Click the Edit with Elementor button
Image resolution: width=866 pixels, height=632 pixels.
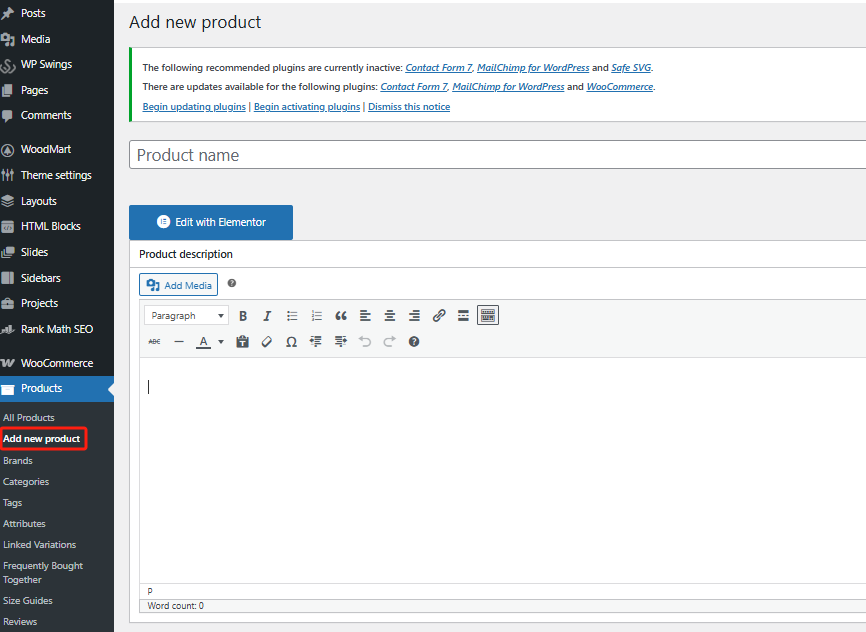point(211,222)
